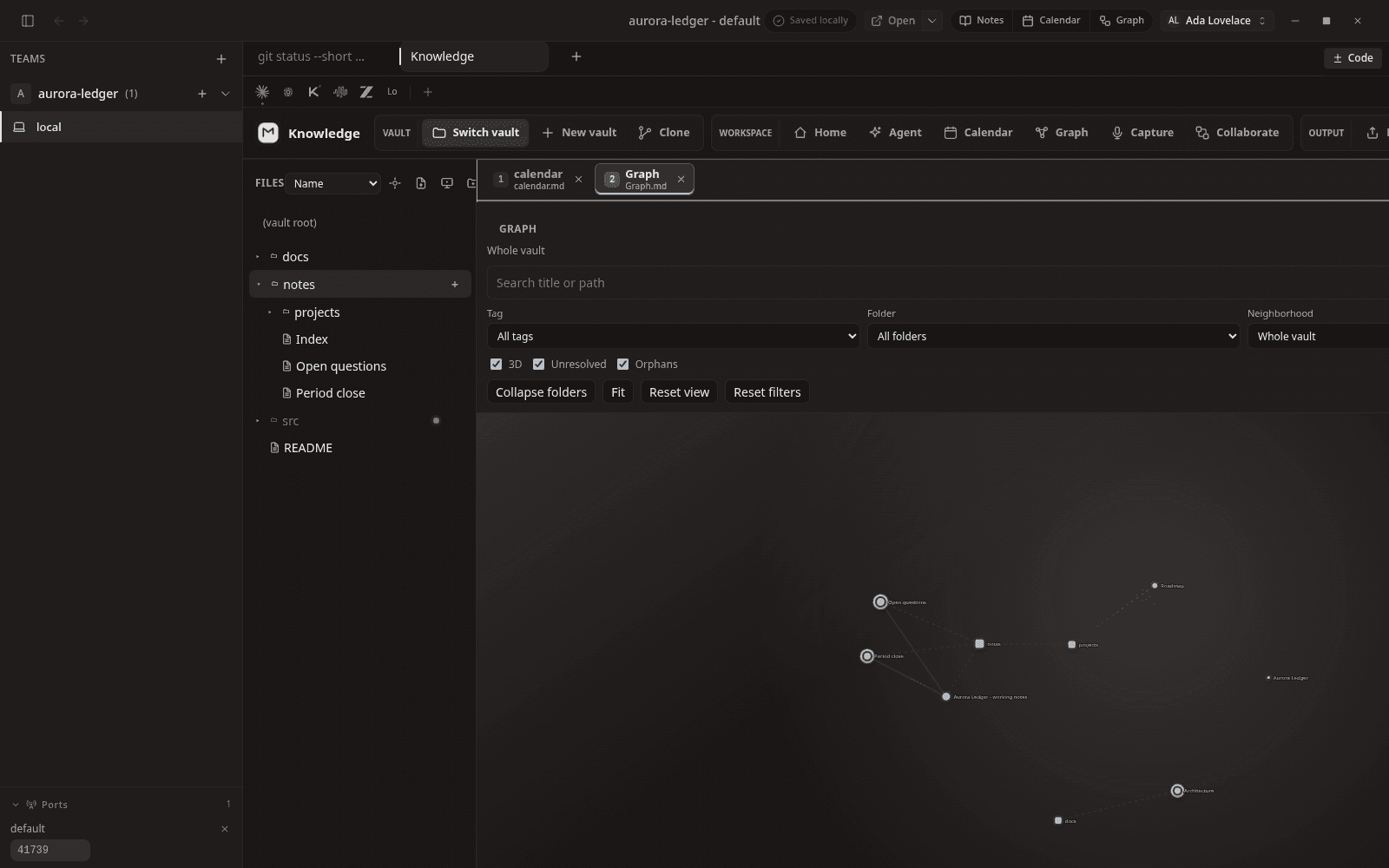Click in Search title or path field
The width and height of the screenshot is (1389, 868).
coord(938,283)
